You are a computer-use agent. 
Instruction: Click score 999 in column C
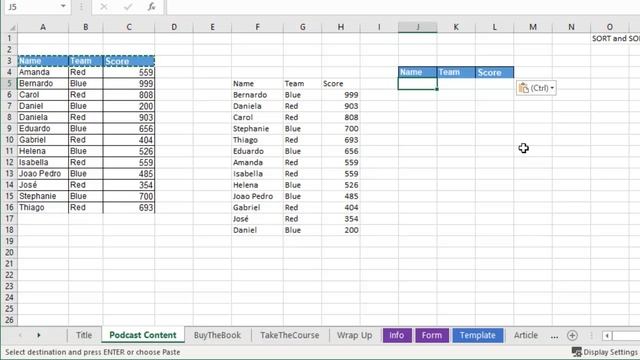pyautogui.click(x=129, y=84)
